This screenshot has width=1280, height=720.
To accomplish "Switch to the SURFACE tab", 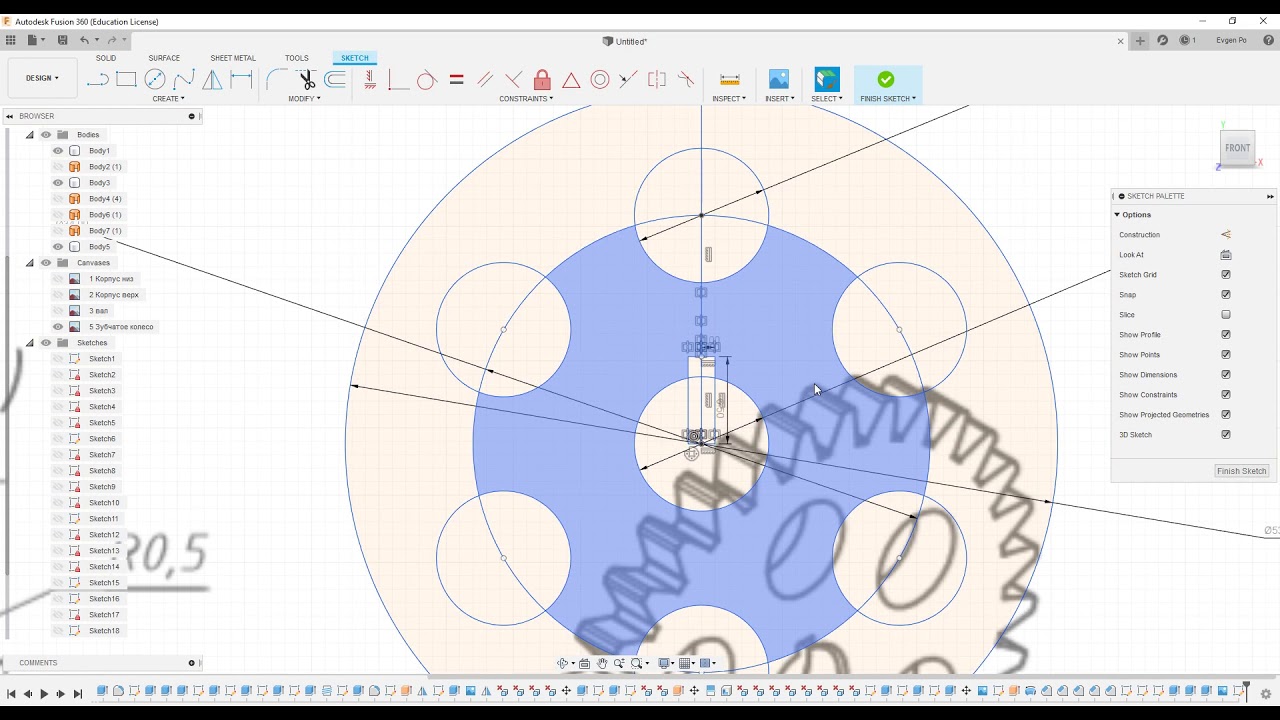I will (x=164, y=58).
